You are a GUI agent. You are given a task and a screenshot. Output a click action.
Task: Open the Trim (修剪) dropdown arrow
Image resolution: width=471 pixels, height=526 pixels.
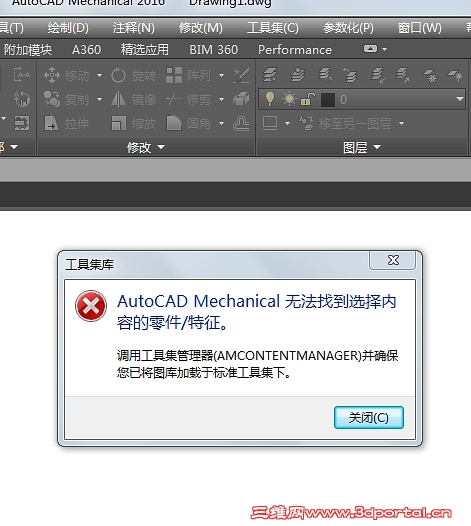click(221, 99)
